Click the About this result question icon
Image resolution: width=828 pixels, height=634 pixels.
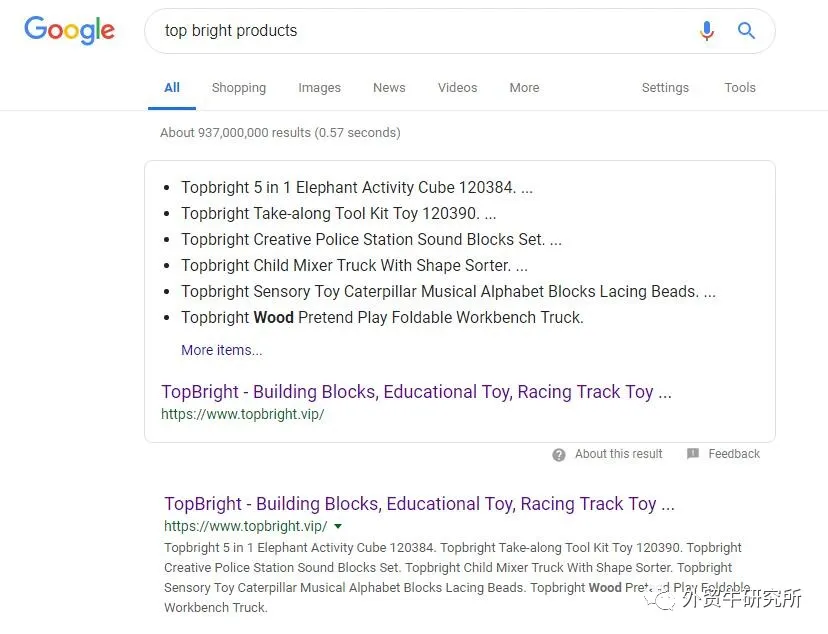pyautogui.click(x=559, y=454)
